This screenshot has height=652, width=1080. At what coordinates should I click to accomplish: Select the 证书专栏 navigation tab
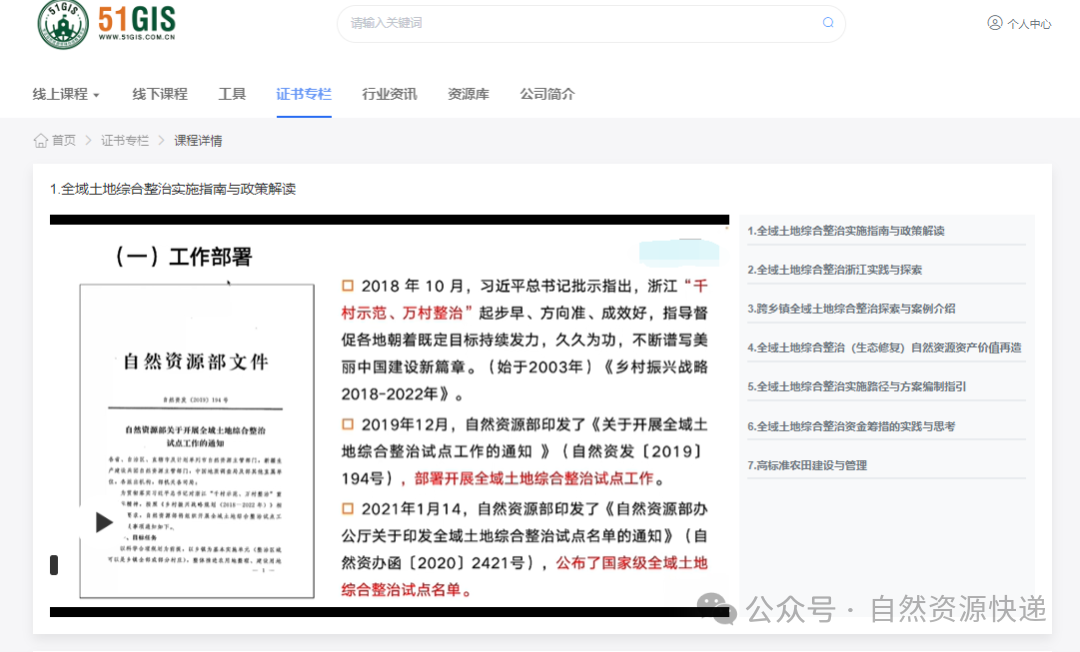304,93
